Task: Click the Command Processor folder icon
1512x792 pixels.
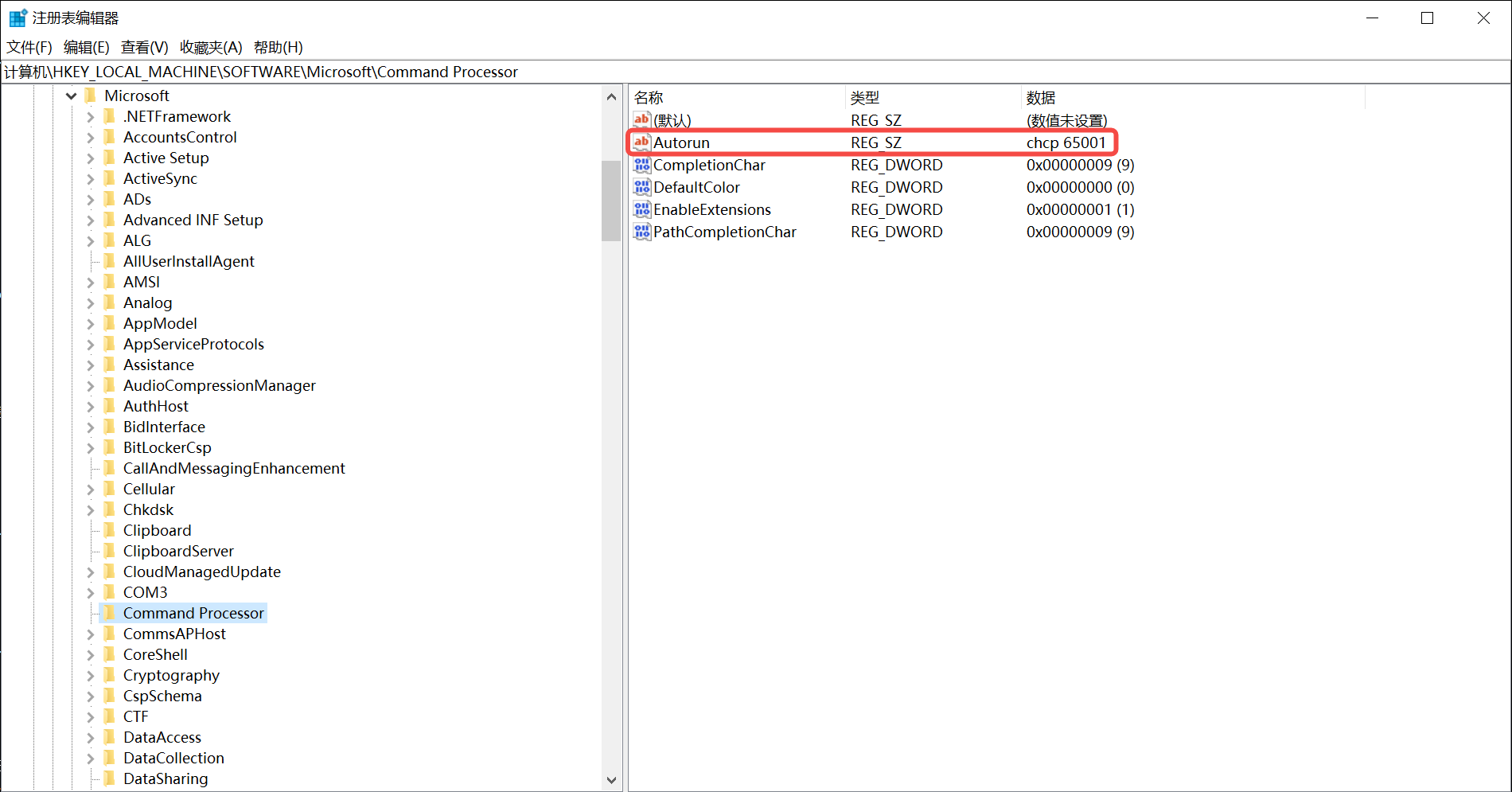Action: tap(110, 613)
